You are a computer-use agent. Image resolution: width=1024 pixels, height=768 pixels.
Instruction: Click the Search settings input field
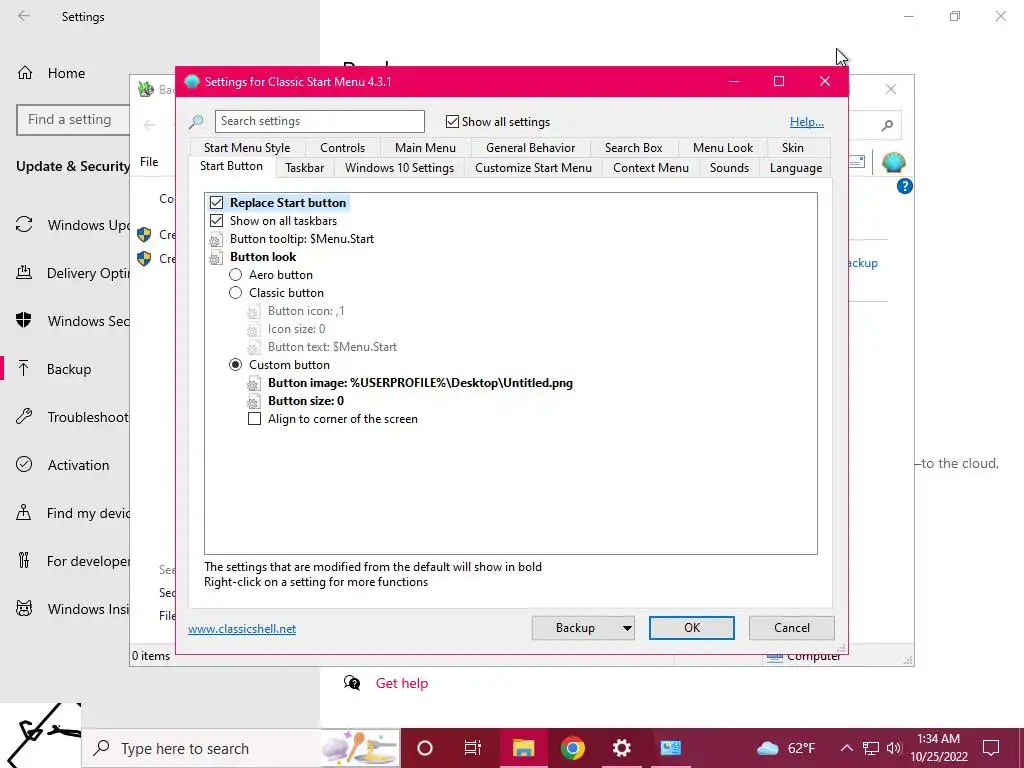pos(319,121)
